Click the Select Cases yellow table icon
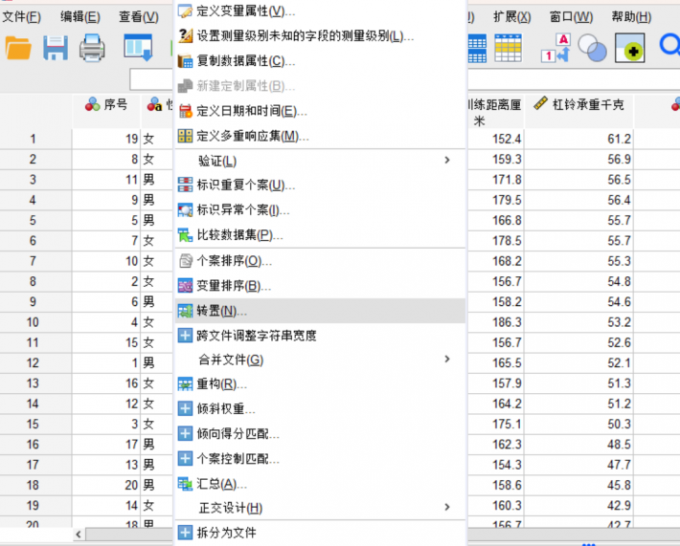 coord(511,47)
